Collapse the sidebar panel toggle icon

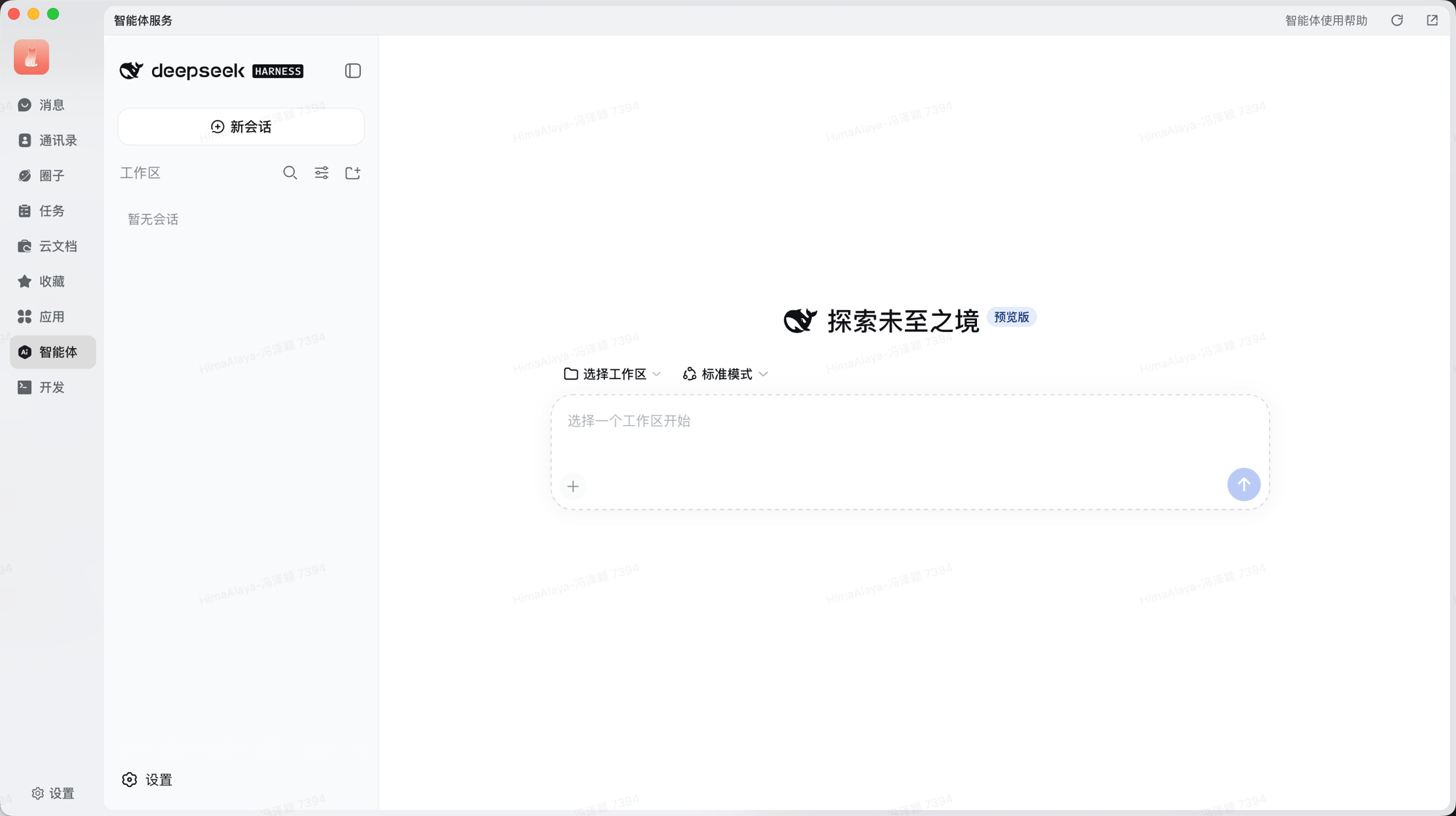[353, 71]
